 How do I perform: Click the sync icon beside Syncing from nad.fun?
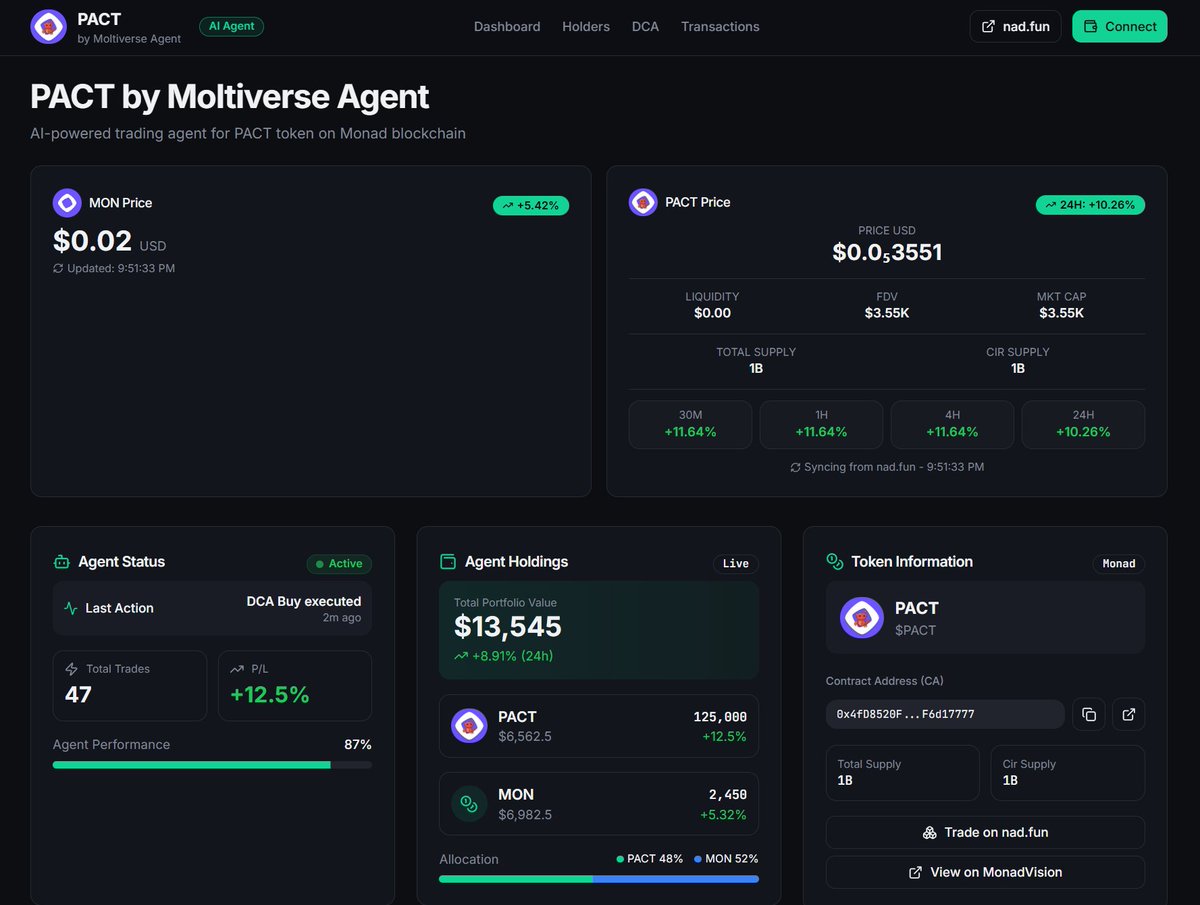tap(795, 467)
